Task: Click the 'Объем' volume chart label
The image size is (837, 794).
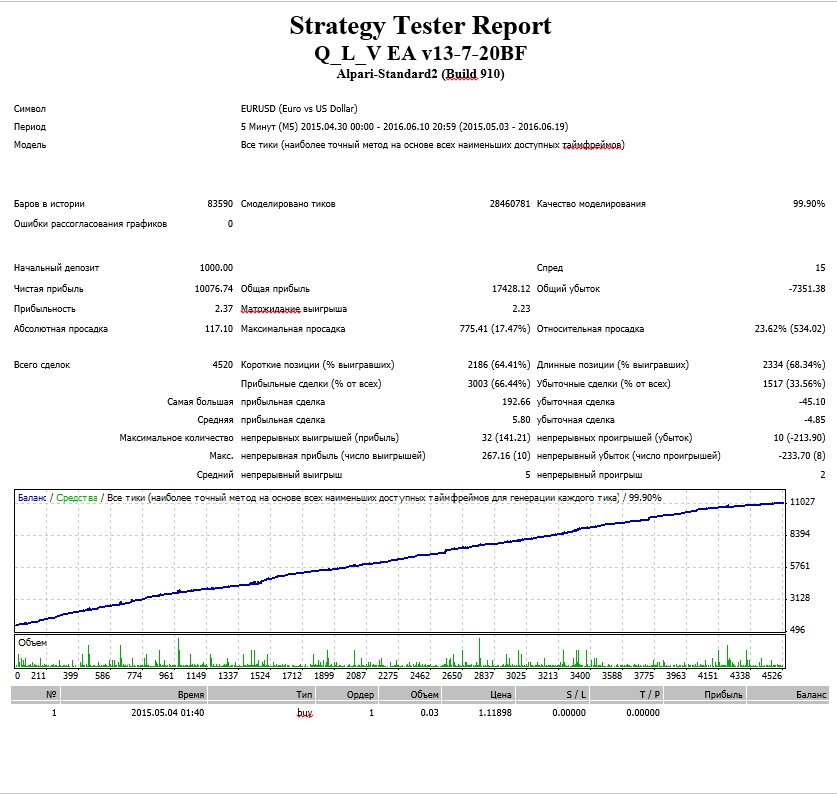Action: coord(33,643)
